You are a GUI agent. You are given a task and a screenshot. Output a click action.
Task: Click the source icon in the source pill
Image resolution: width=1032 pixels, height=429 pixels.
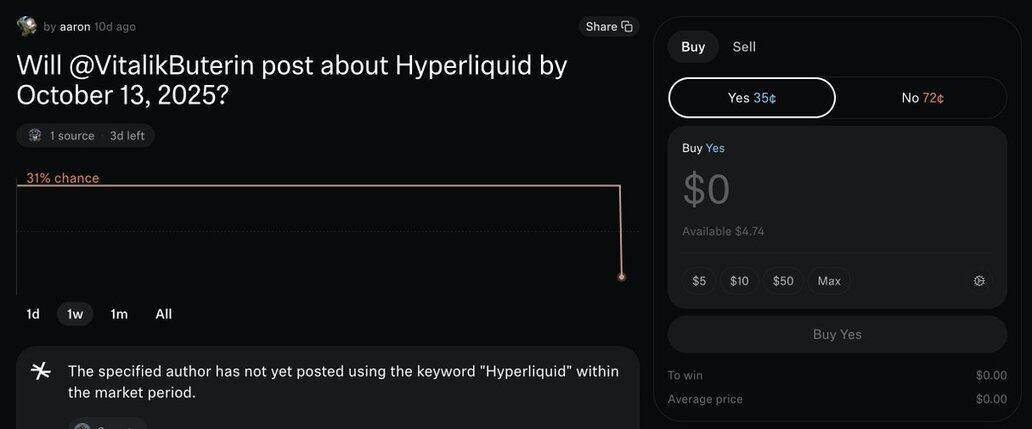click(35, 135)
